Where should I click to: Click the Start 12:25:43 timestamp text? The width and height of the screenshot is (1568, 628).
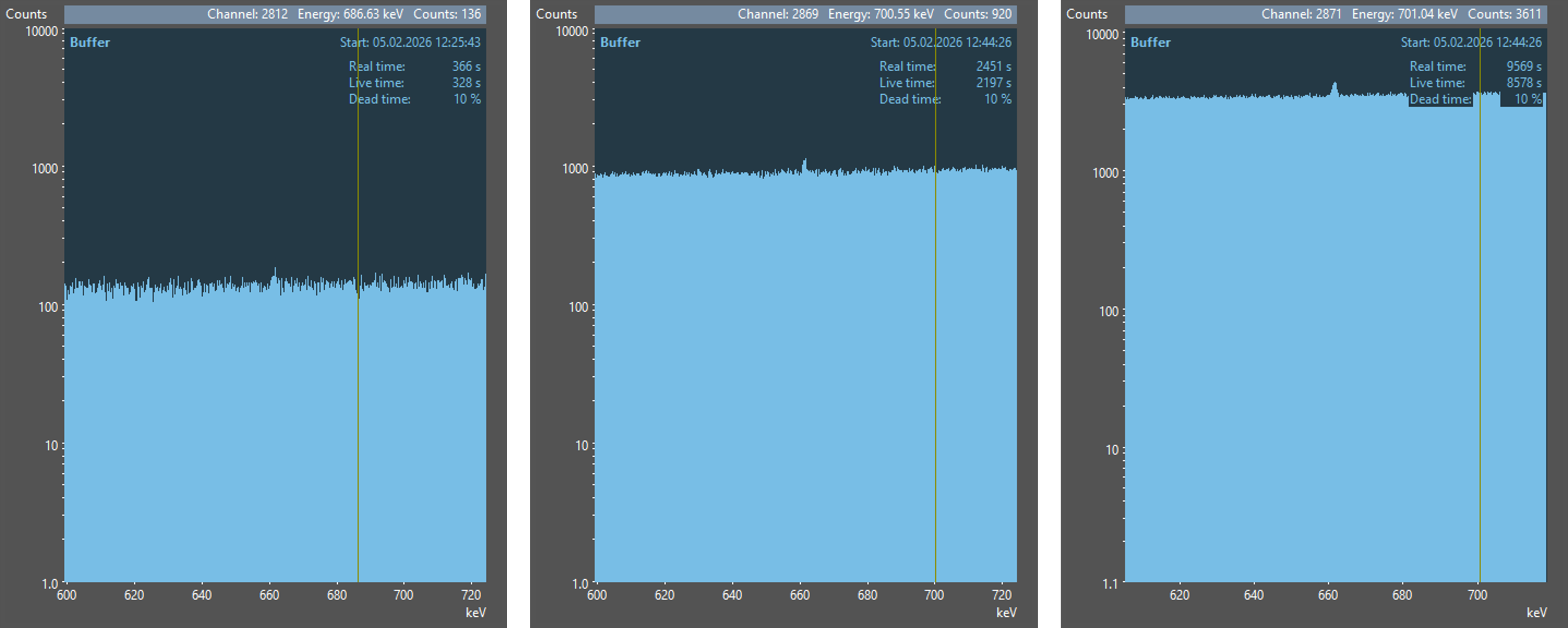(410, 43)
